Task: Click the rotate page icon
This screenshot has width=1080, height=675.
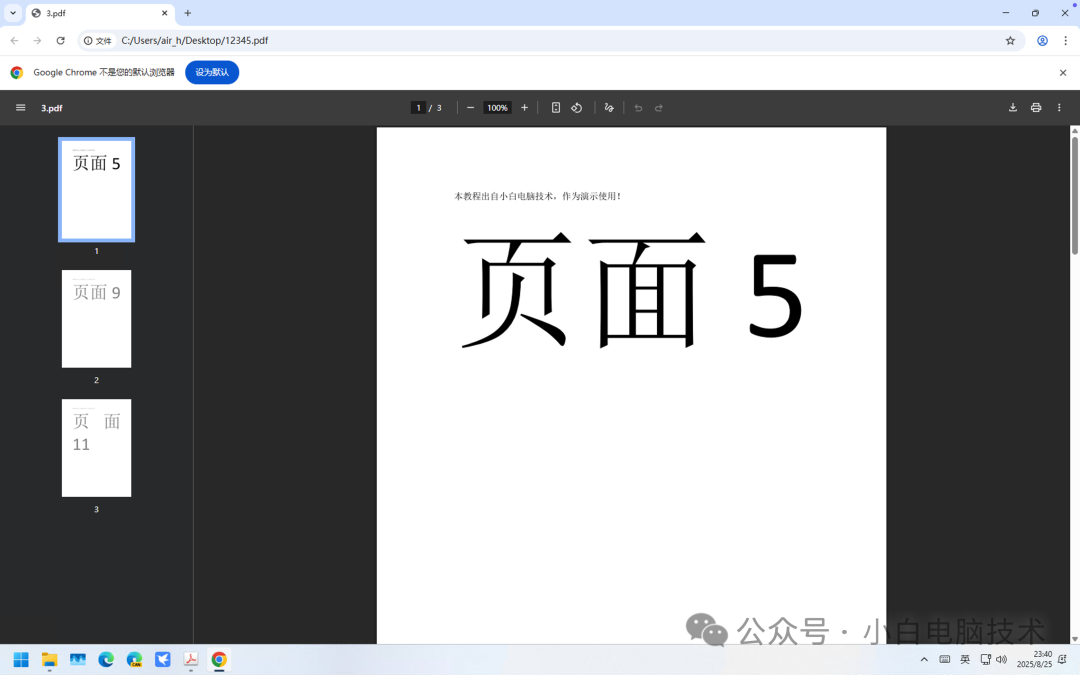Action: click(x=575, y=107)
